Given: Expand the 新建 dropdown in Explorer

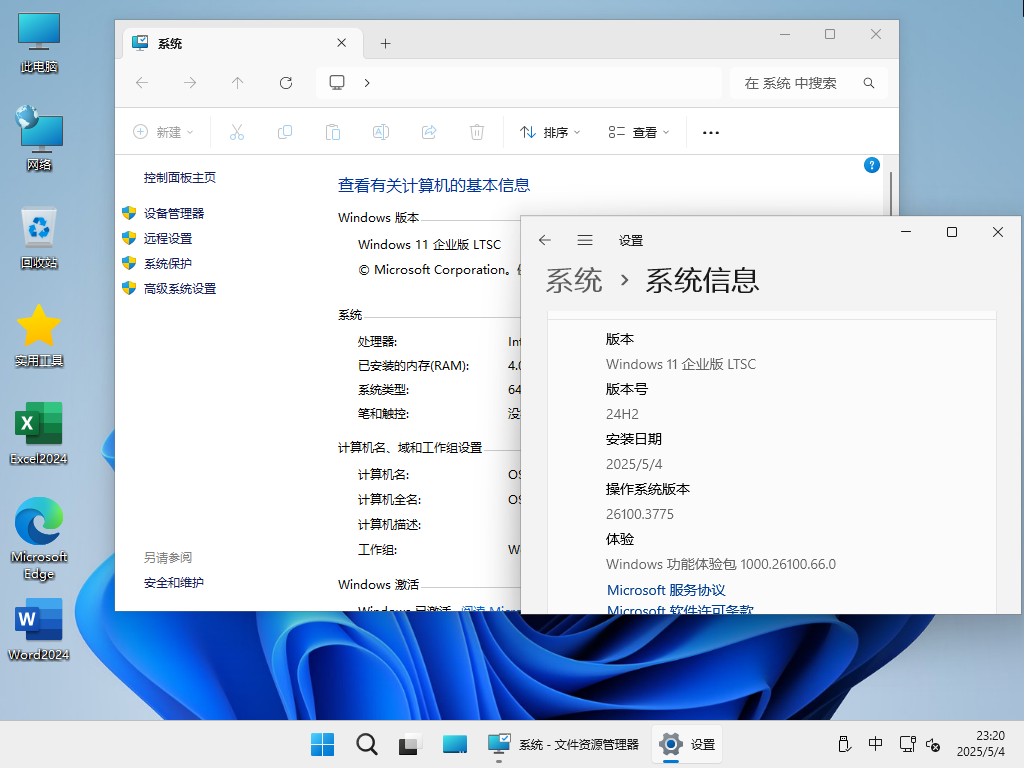Looking at the screenshot, I should 163,133.
